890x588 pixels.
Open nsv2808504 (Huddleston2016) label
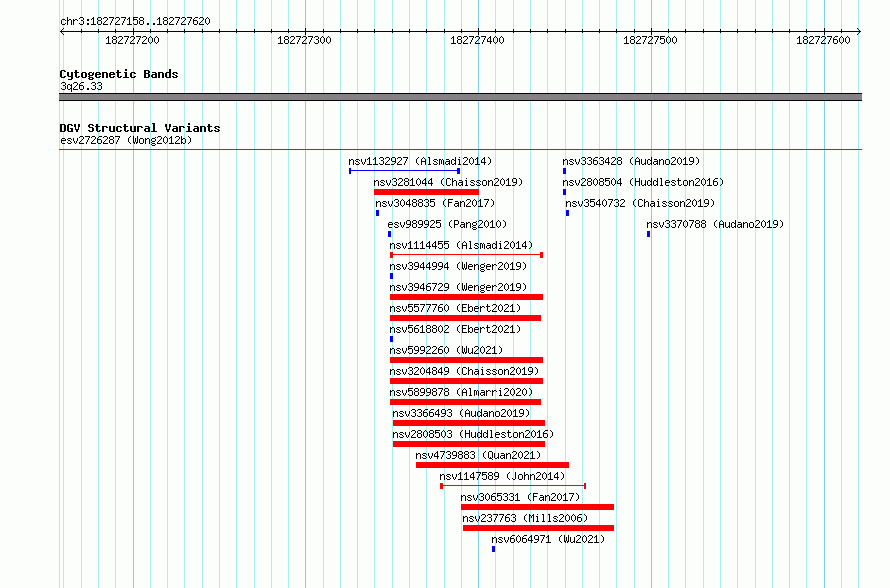[643, 182]
